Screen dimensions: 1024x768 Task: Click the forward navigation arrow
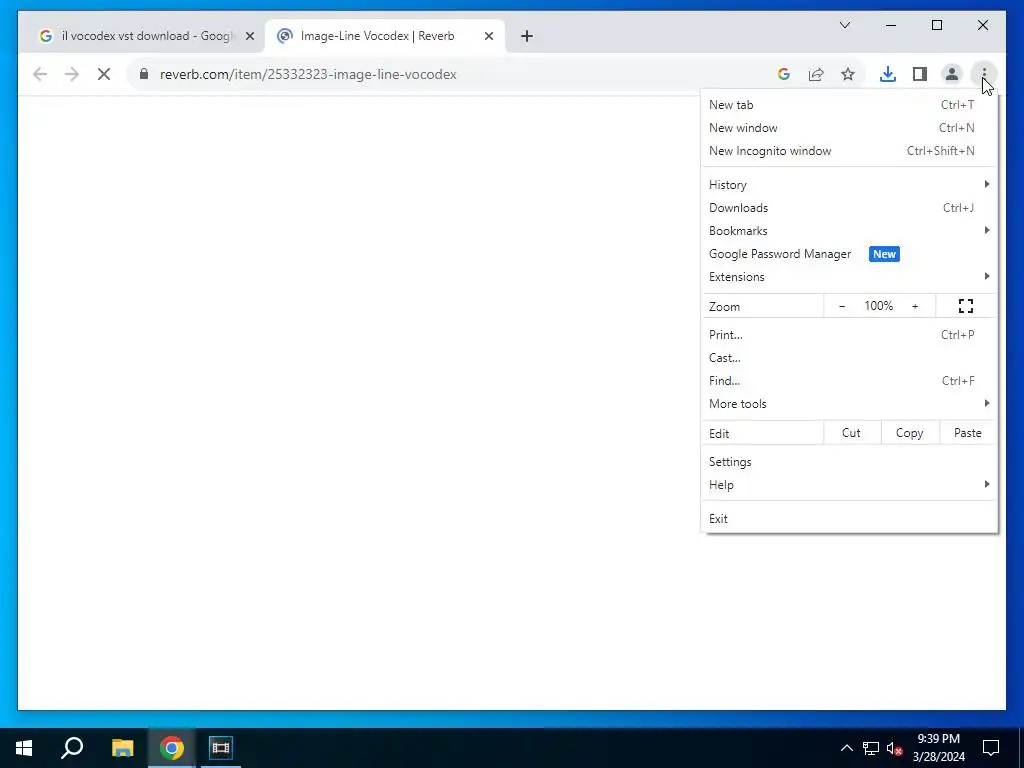[72, 74]
